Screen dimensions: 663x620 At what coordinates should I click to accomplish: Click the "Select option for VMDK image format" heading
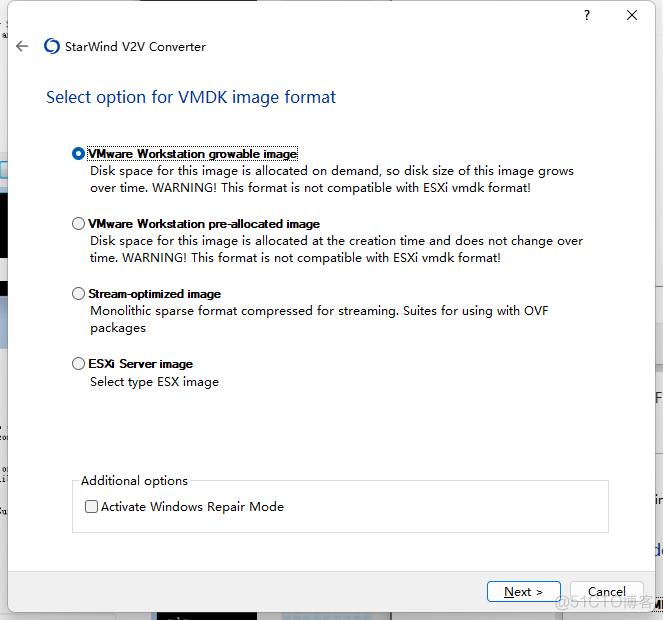point(191,98)
